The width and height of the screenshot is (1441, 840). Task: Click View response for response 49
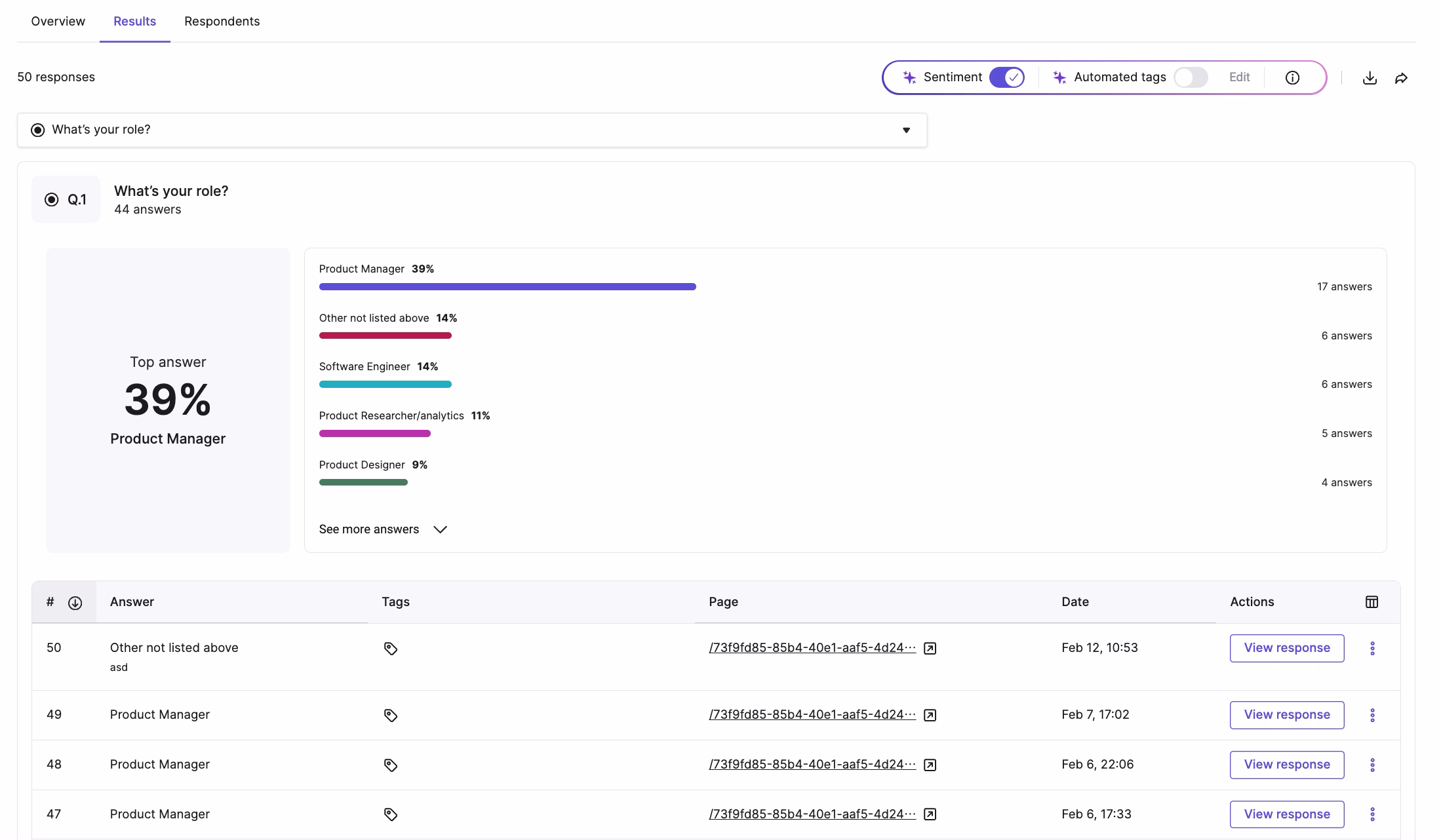tap(1286, 715)
